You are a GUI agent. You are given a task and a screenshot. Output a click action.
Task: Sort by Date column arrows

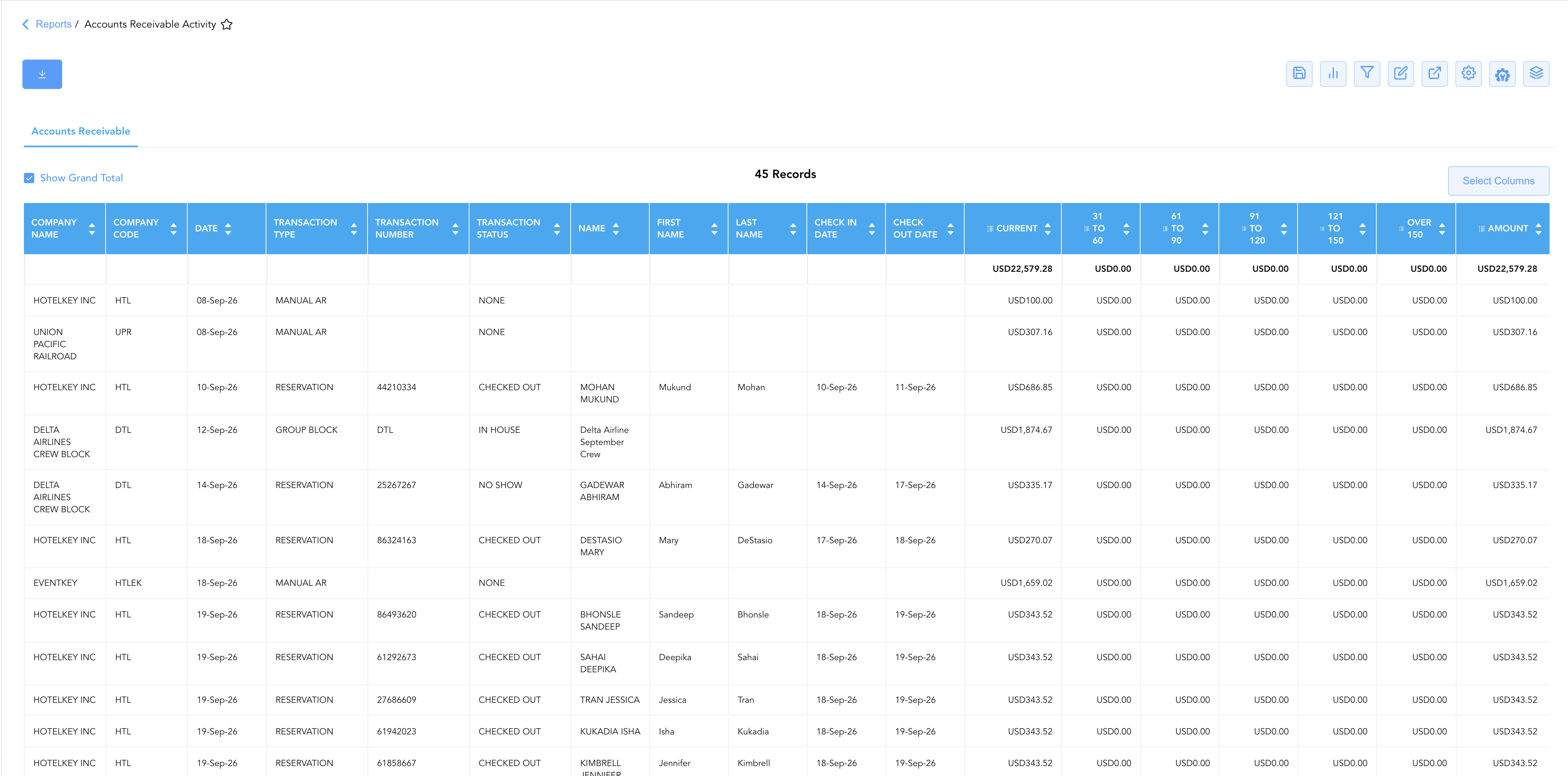(x=228, y=229)
